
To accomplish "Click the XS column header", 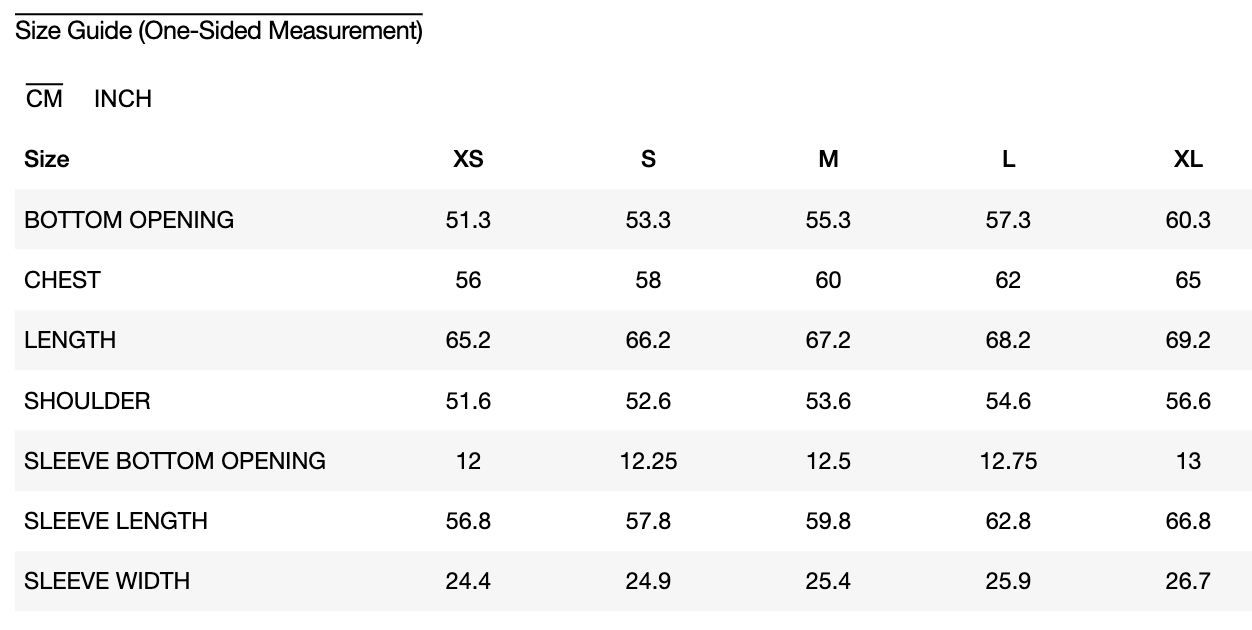I will coord(468,159).
